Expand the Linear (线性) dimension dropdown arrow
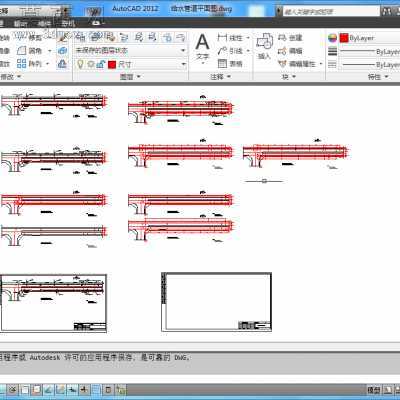400x400 pixels. [x=248, y=38]
